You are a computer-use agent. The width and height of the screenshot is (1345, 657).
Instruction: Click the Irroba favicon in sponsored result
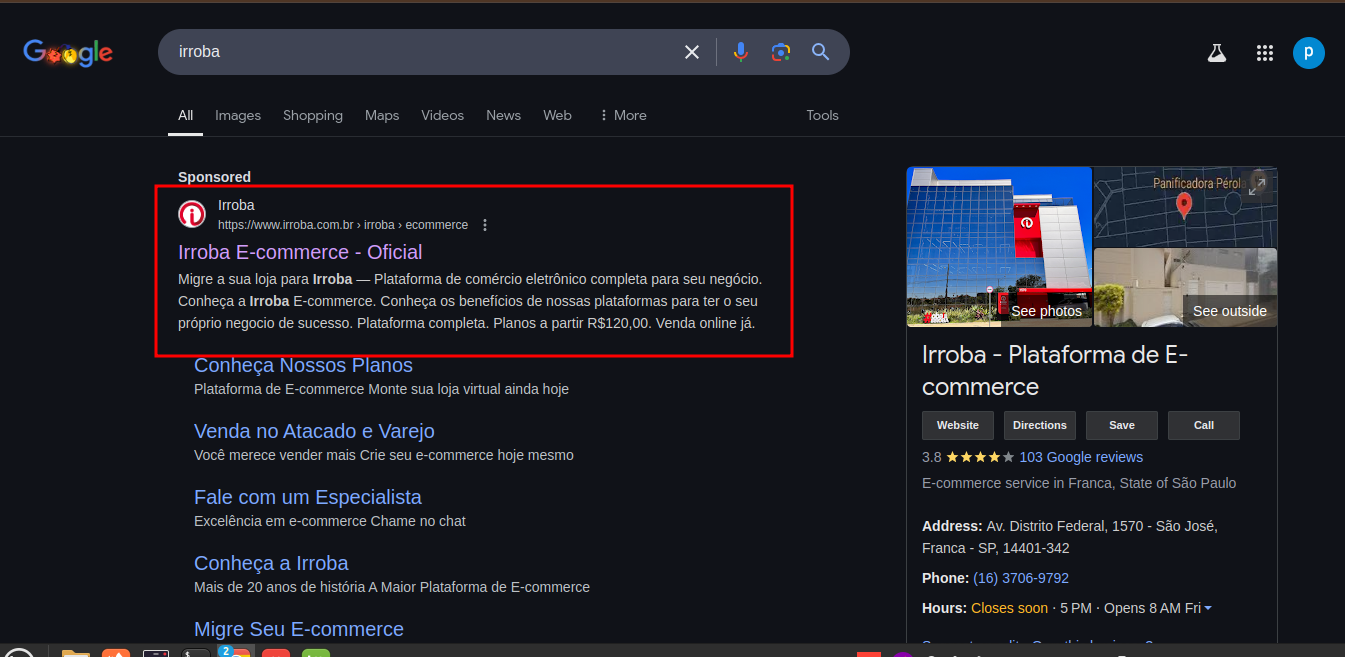pos(192,215)
